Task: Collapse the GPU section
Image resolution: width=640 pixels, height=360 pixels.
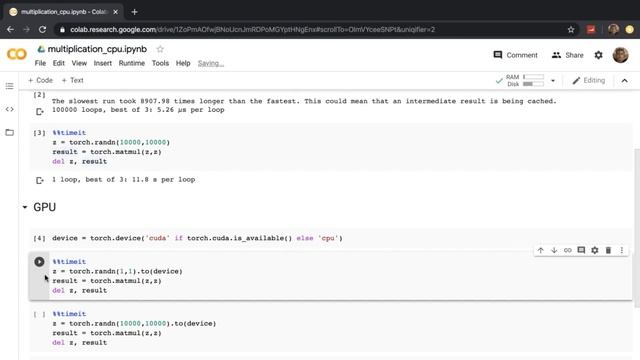Action: [x=25, y=207]
